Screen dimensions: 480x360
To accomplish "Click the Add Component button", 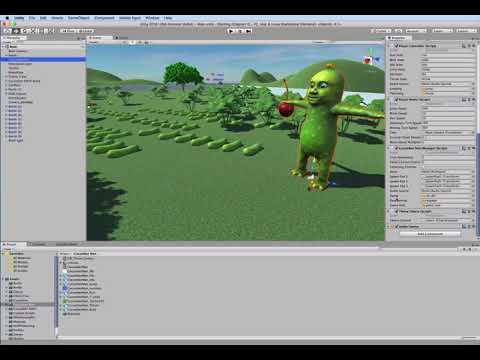I will 430,234.
